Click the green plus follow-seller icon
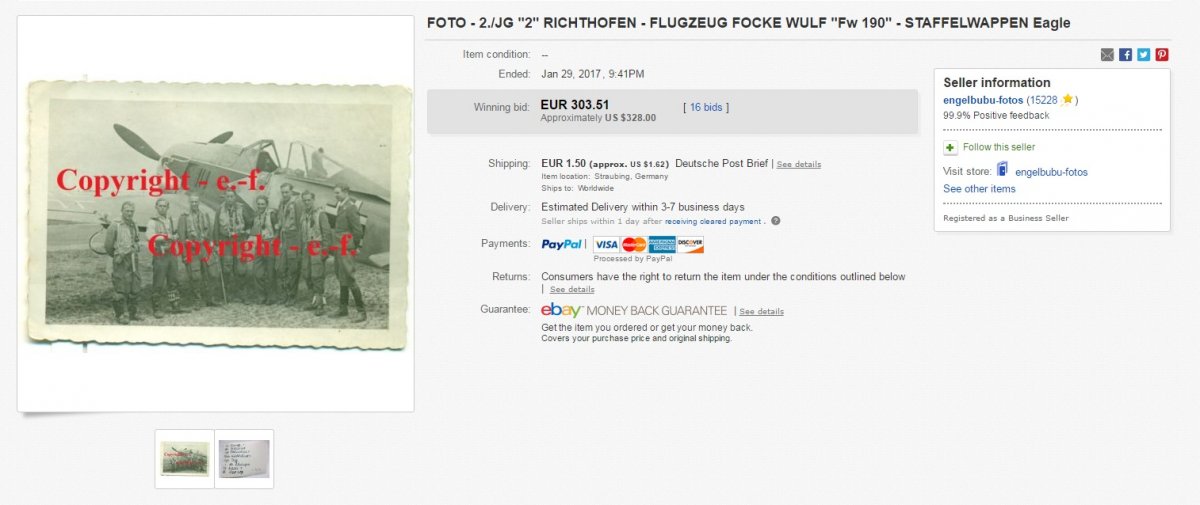This screenshot has width=1200, height=505. (950, 147)
